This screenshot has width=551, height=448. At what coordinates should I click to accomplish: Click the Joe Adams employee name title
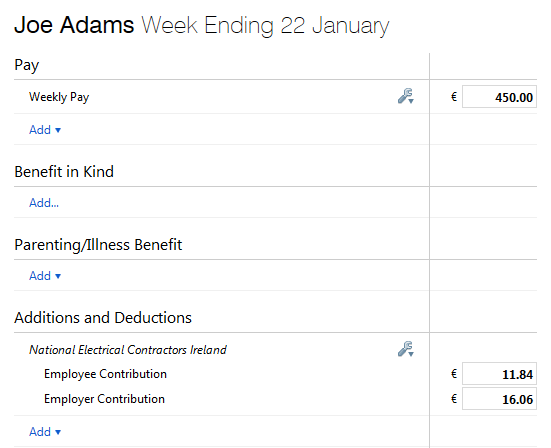[x=74, y=25]
